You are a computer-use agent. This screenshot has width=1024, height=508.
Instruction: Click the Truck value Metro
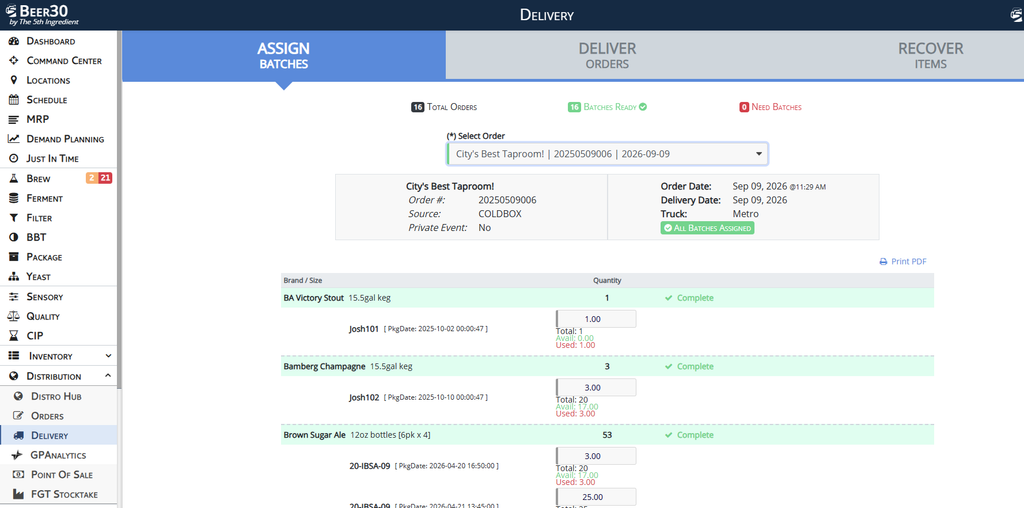(746, 214)
